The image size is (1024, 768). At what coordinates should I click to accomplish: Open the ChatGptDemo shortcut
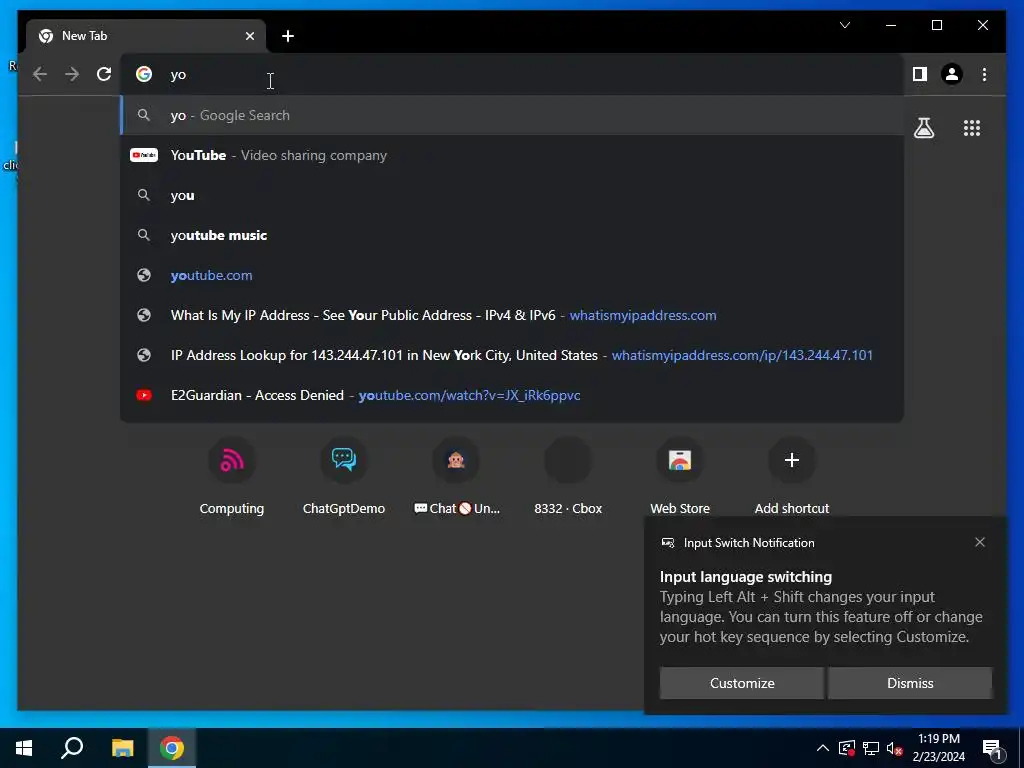(x=344, y=477)
